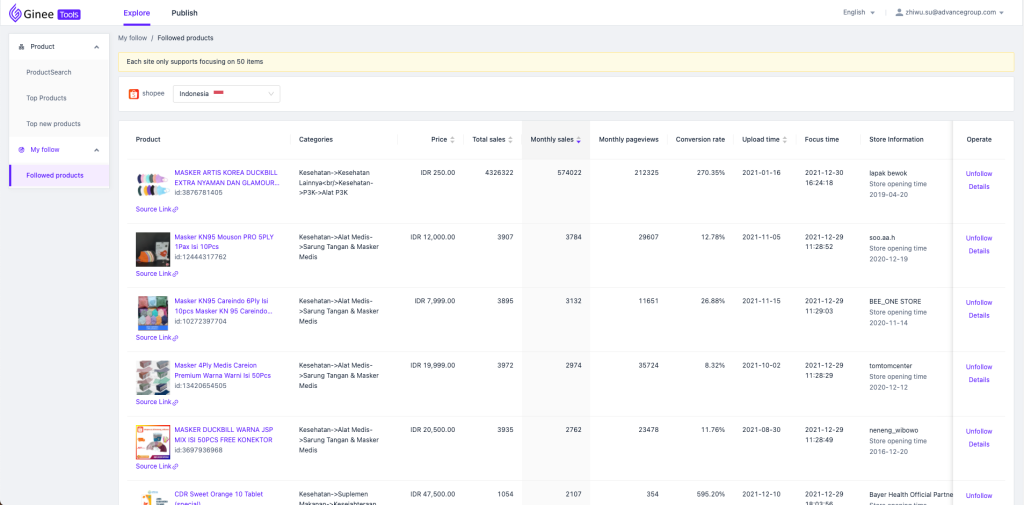
Task: Click store name neneng_wibowo
Action: click(x=894, y=431)
